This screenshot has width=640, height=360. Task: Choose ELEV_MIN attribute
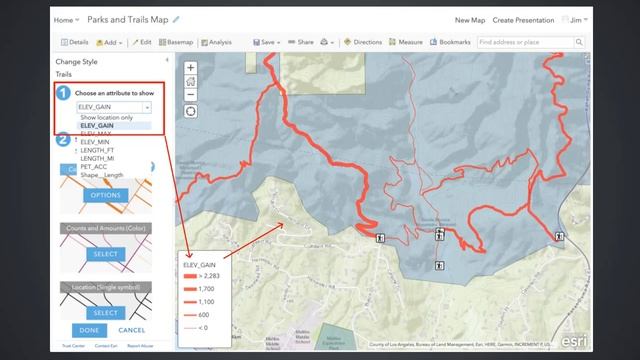click(x=95, y=142)
